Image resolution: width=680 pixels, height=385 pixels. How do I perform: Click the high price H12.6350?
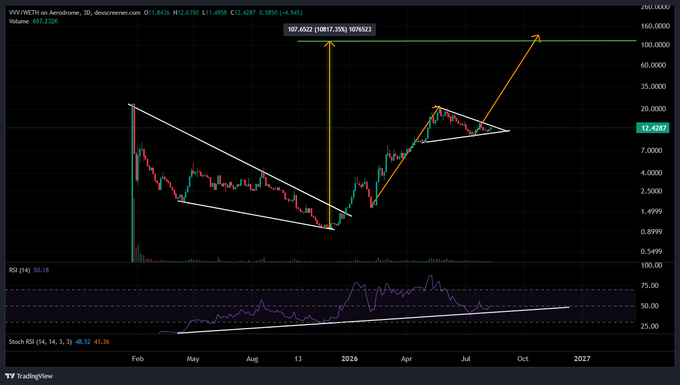pyautogui.click(x=186, y=13)
